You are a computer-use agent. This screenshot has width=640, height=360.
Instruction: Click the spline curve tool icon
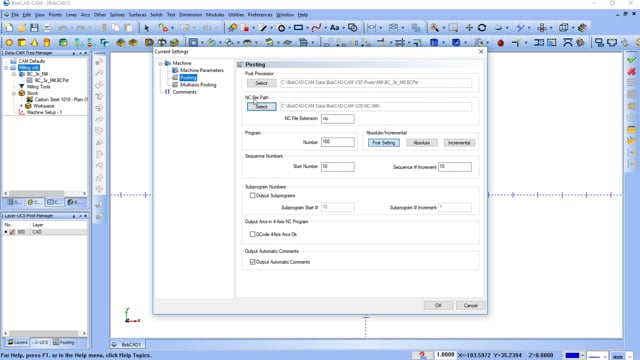point(316,28)
